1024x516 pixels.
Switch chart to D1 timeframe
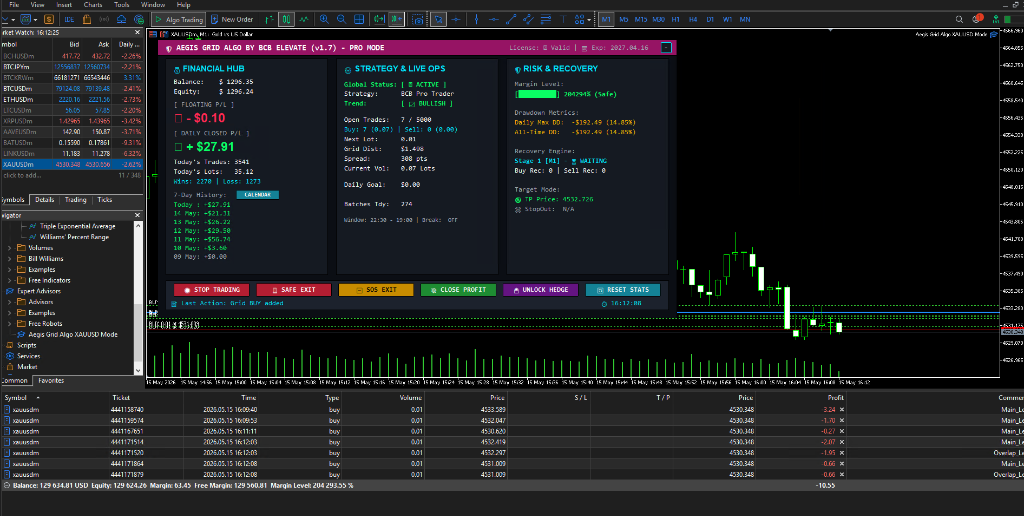tap(710, 20)
